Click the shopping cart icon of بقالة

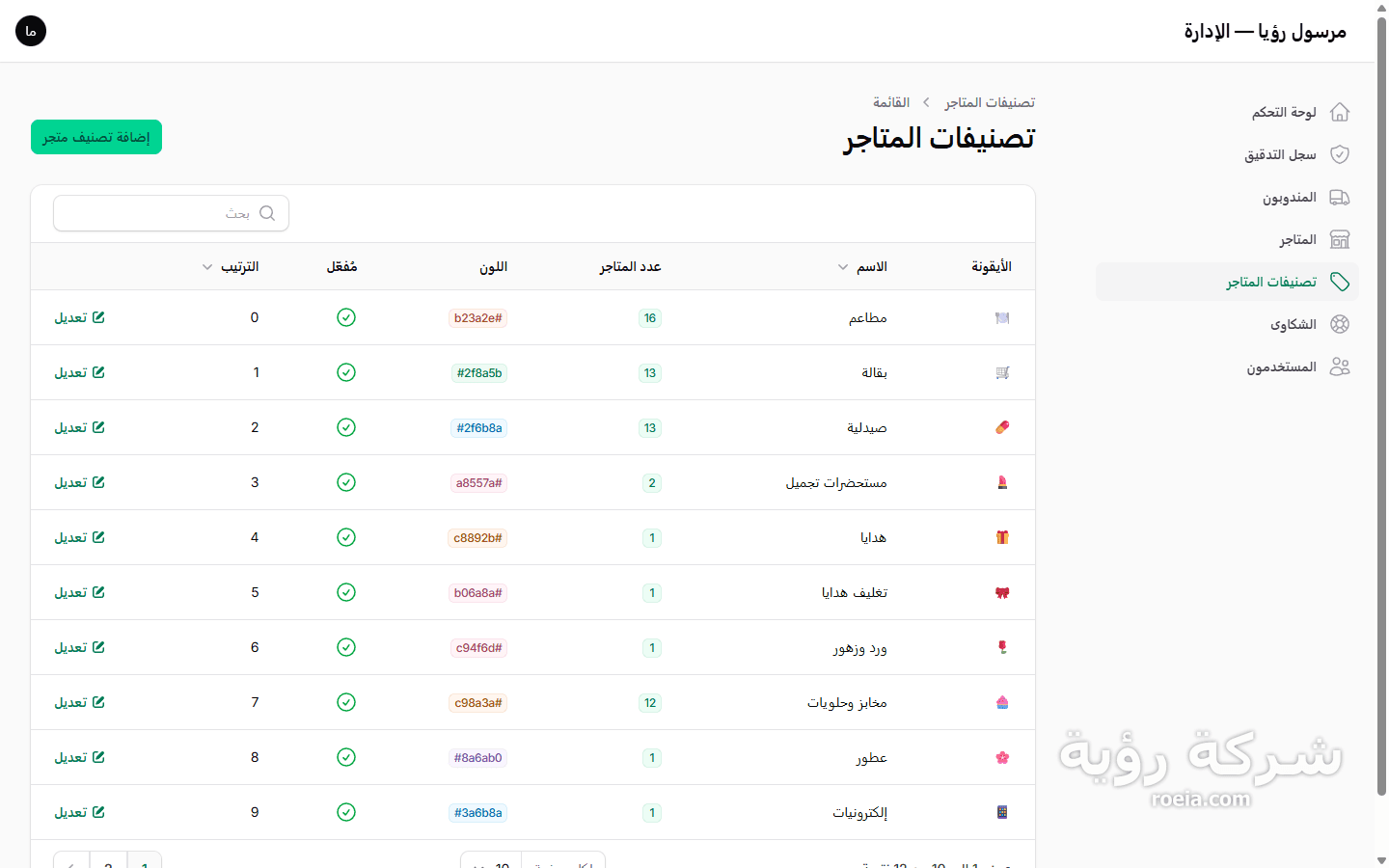[1002, 372]
